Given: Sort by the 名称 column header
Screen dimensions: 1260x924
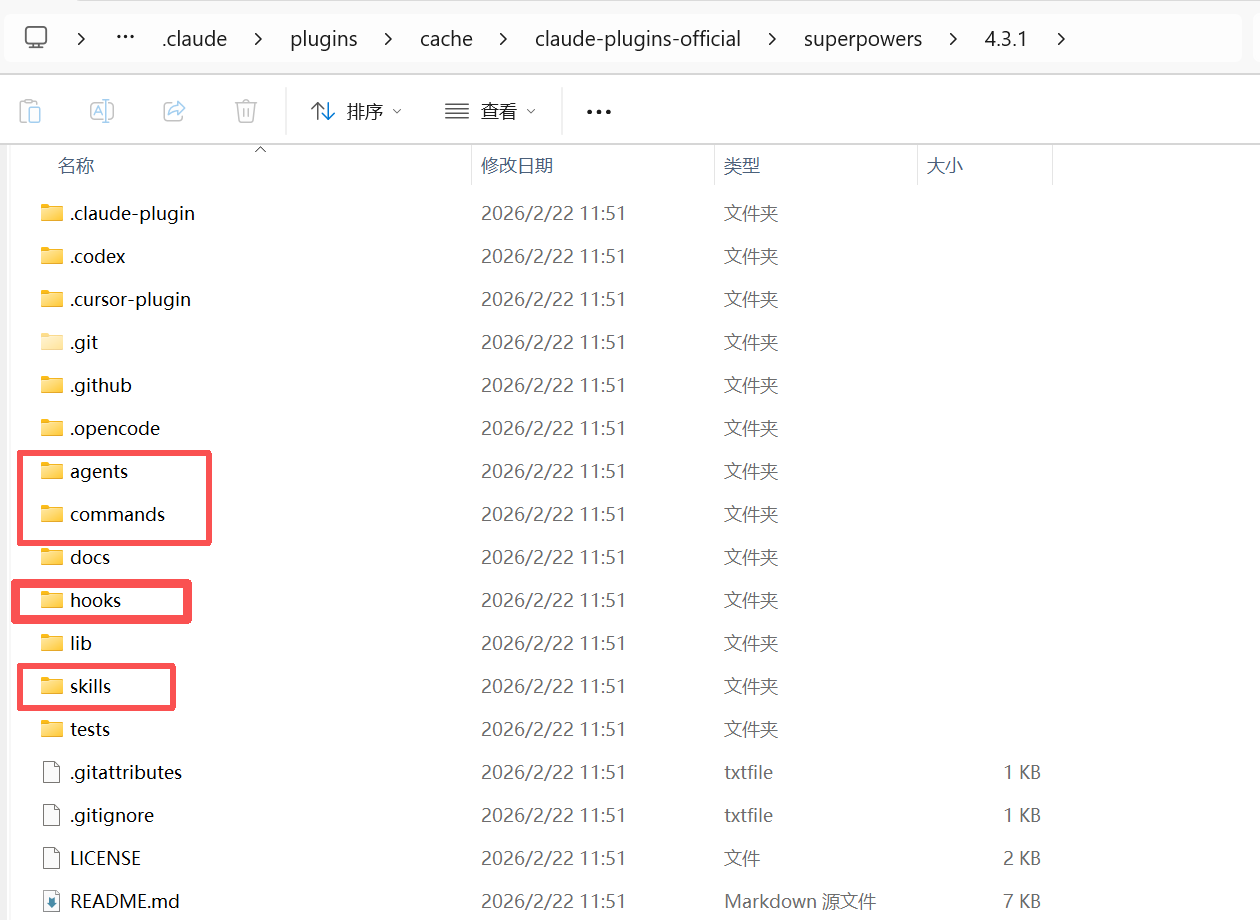Looking at the screenshot, I should (76, 166).
